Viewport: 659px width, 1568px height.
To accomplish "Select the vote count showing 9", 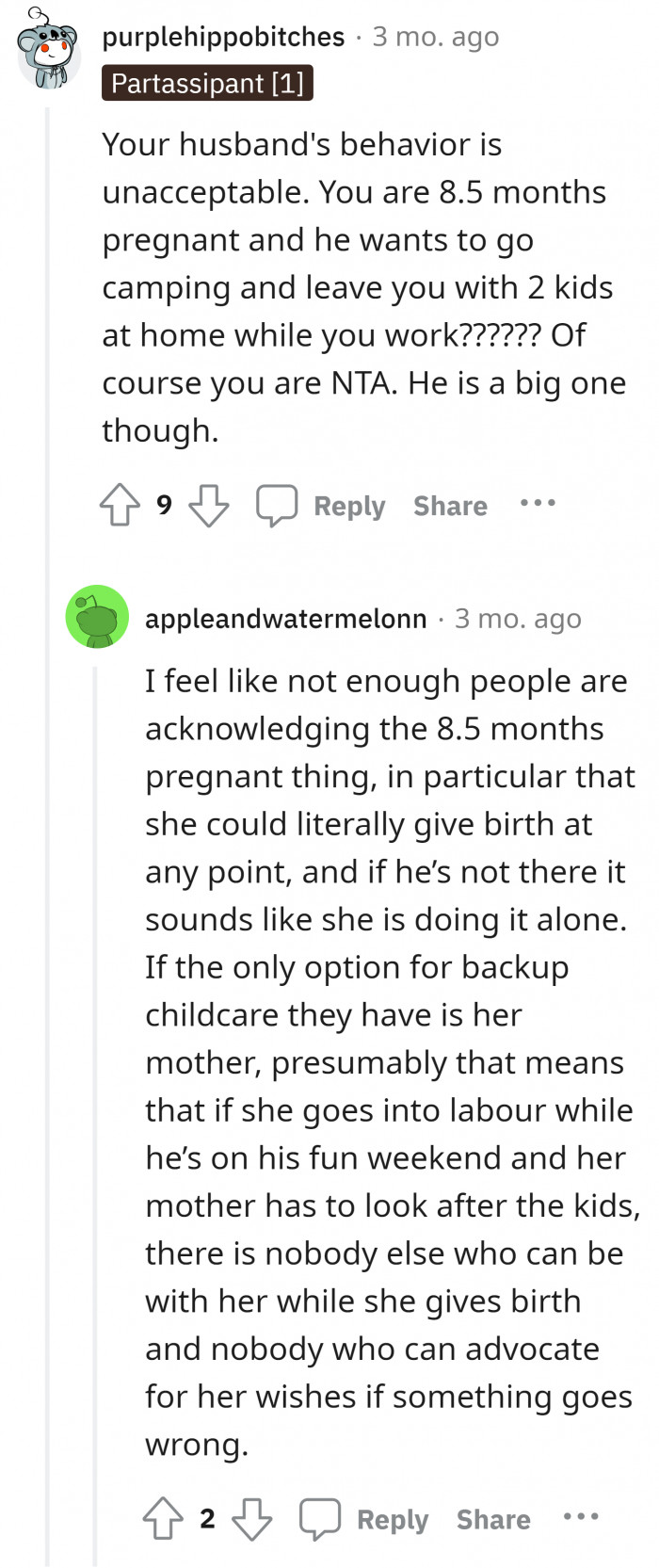I will (x=164, y=505).
